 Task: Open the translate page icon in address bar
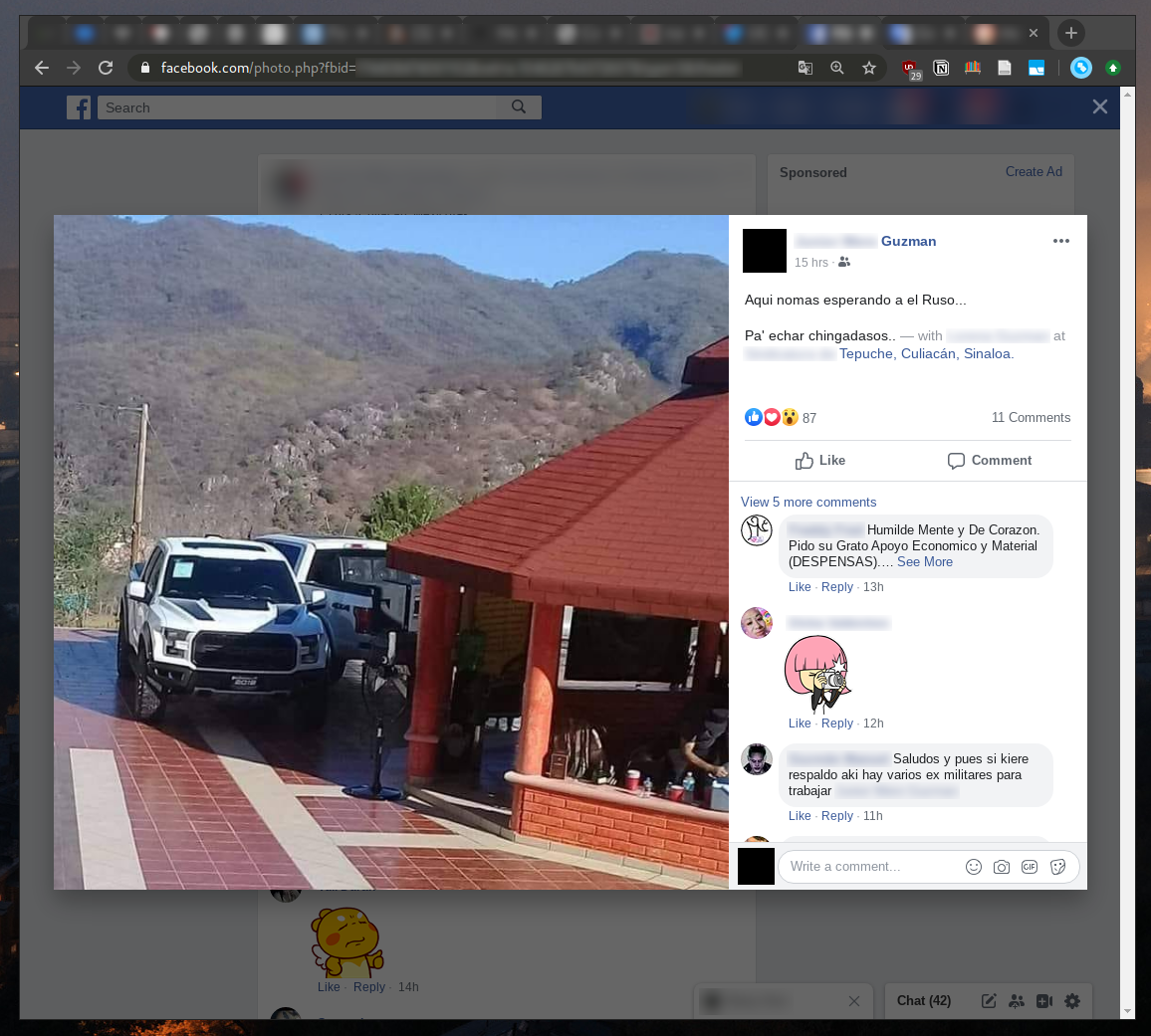point(806,69)
